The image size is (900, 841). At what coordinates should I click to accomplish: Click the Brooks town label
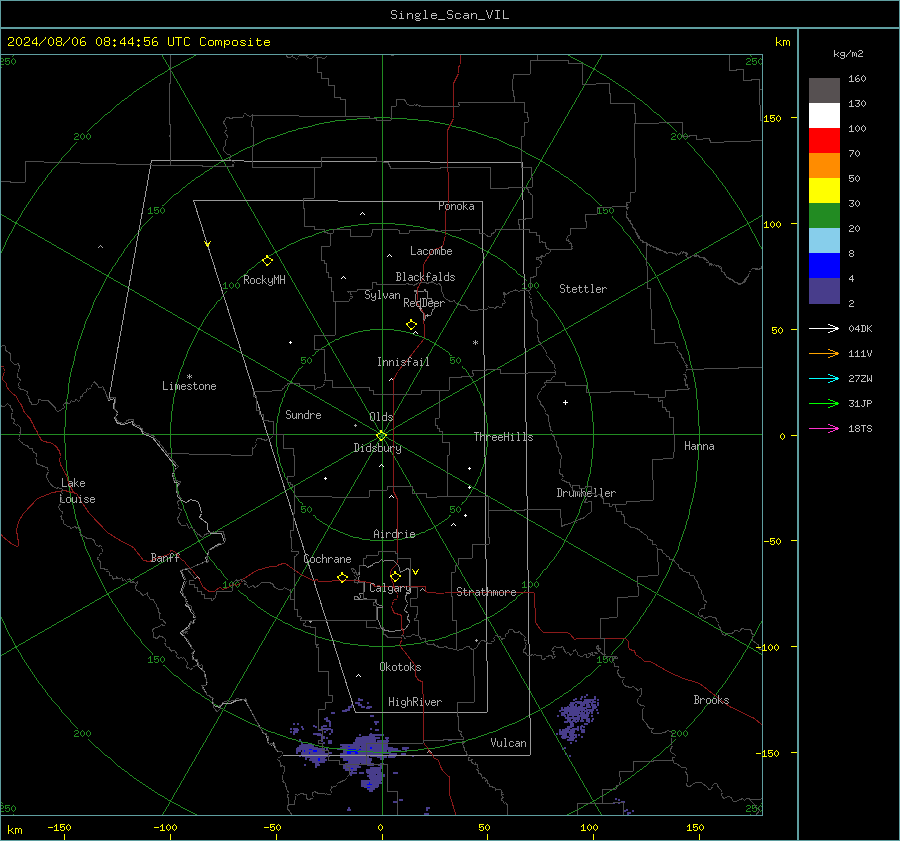coord(711,700)
